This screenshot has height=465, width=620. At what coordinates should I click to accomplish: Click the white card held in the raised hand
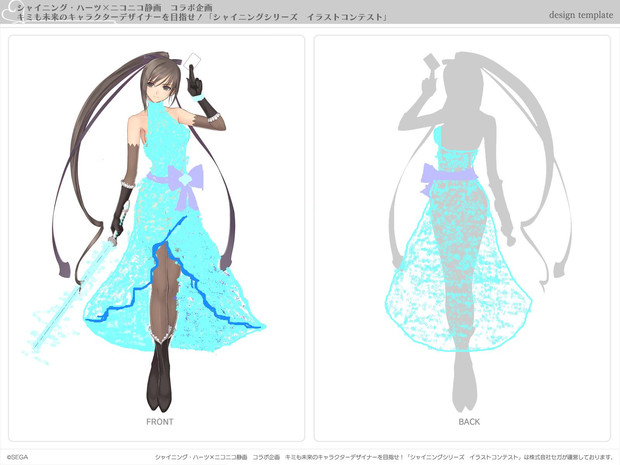click(193, 60)
